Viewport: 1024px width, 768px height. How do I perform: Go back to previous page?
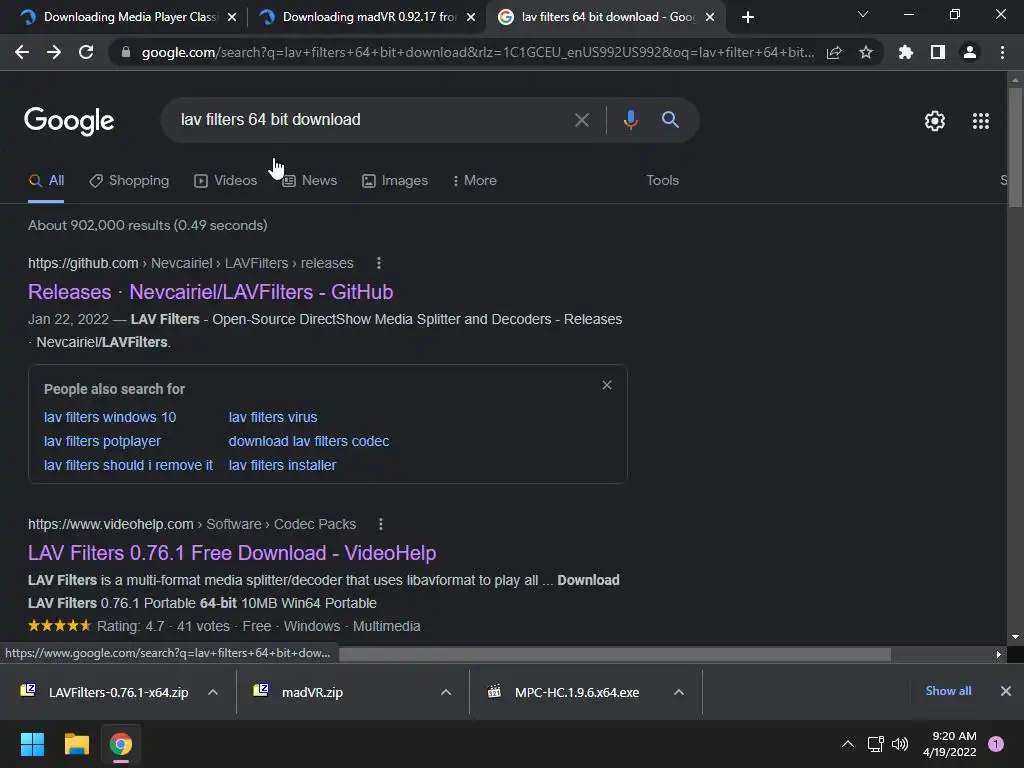[22, 52]
